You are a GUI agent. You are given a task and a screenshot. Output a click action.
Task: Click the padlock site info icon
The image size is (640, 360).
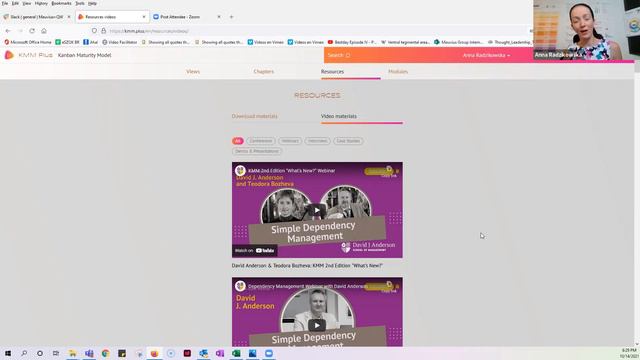pyautogui.click(x=104, y=31)
